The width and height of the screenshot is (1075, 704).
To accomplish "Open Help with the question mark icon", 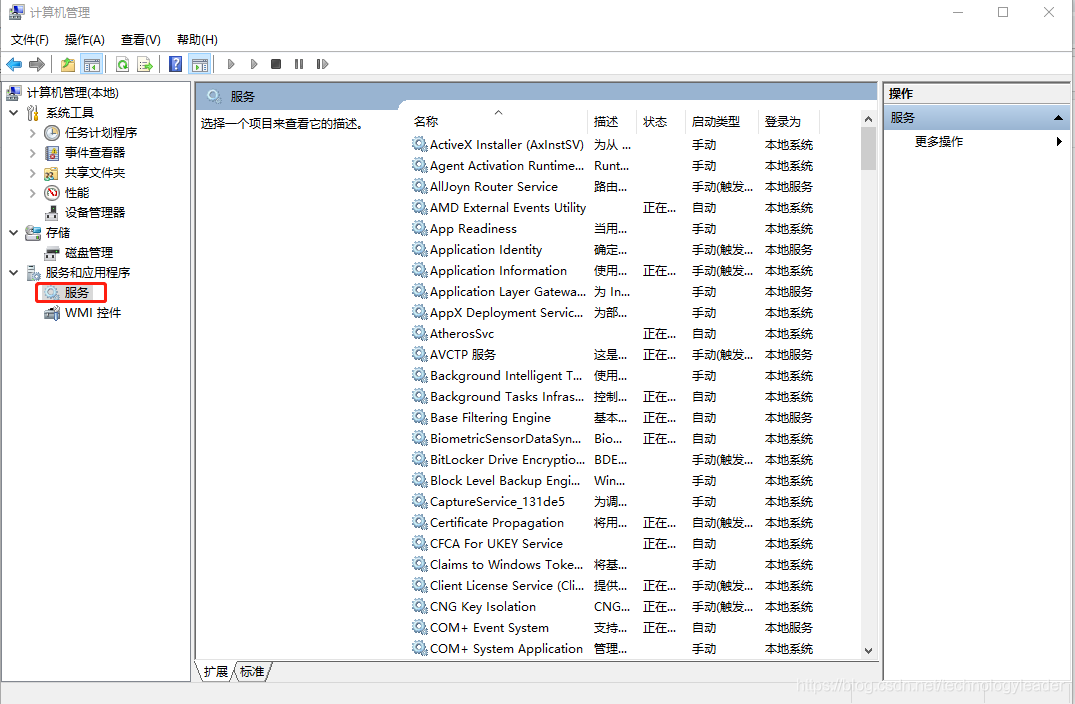I will point(176,64).
